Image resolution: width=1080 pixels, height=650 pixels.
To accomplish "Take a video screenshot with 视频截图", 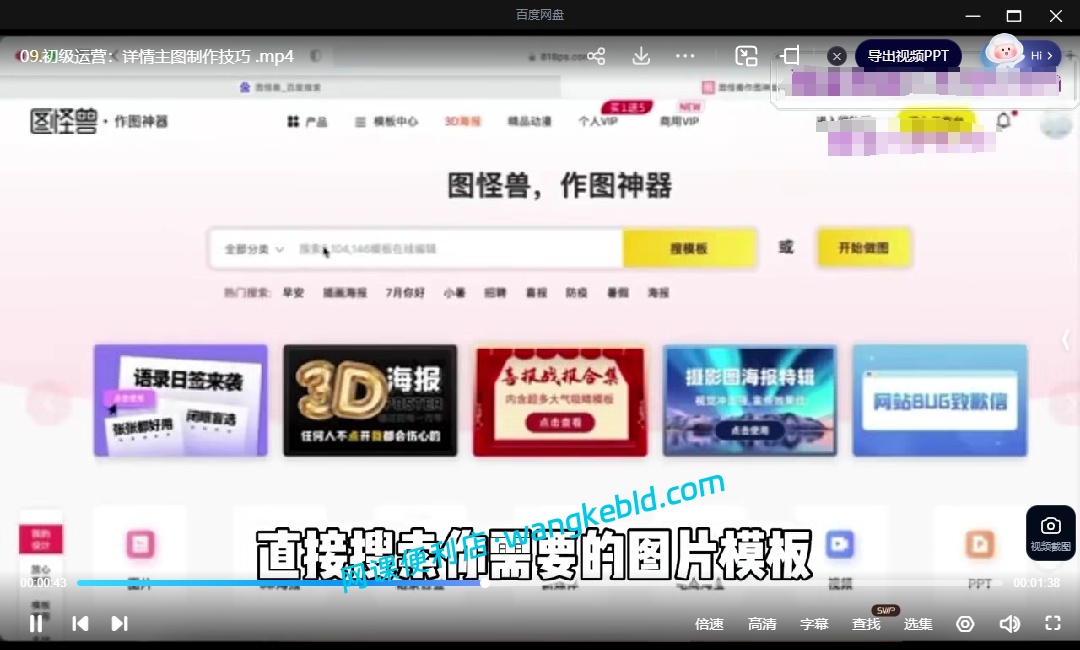I will click(x=1050, y=534).
